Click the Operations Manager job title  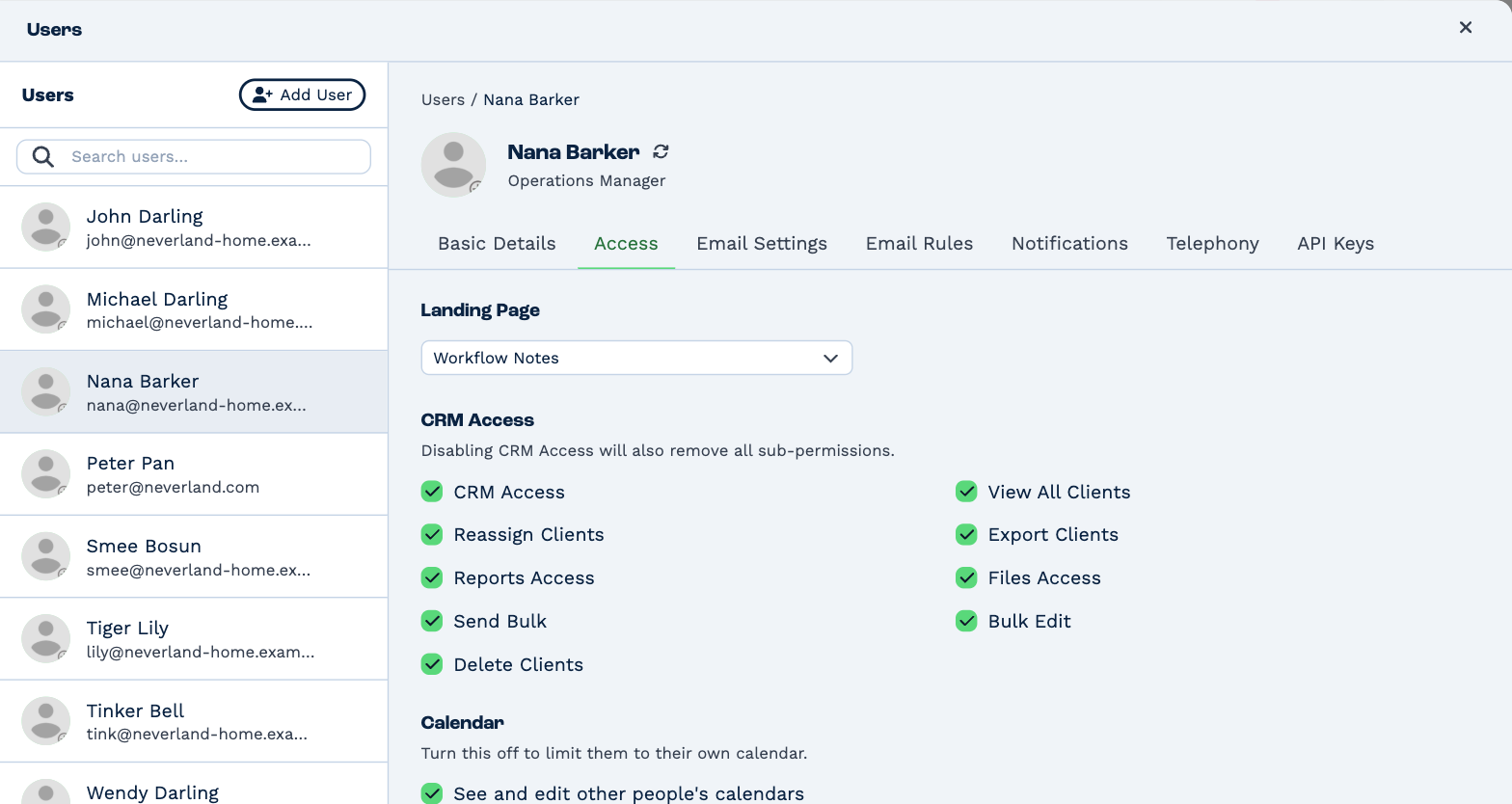(x=586, y=181)
